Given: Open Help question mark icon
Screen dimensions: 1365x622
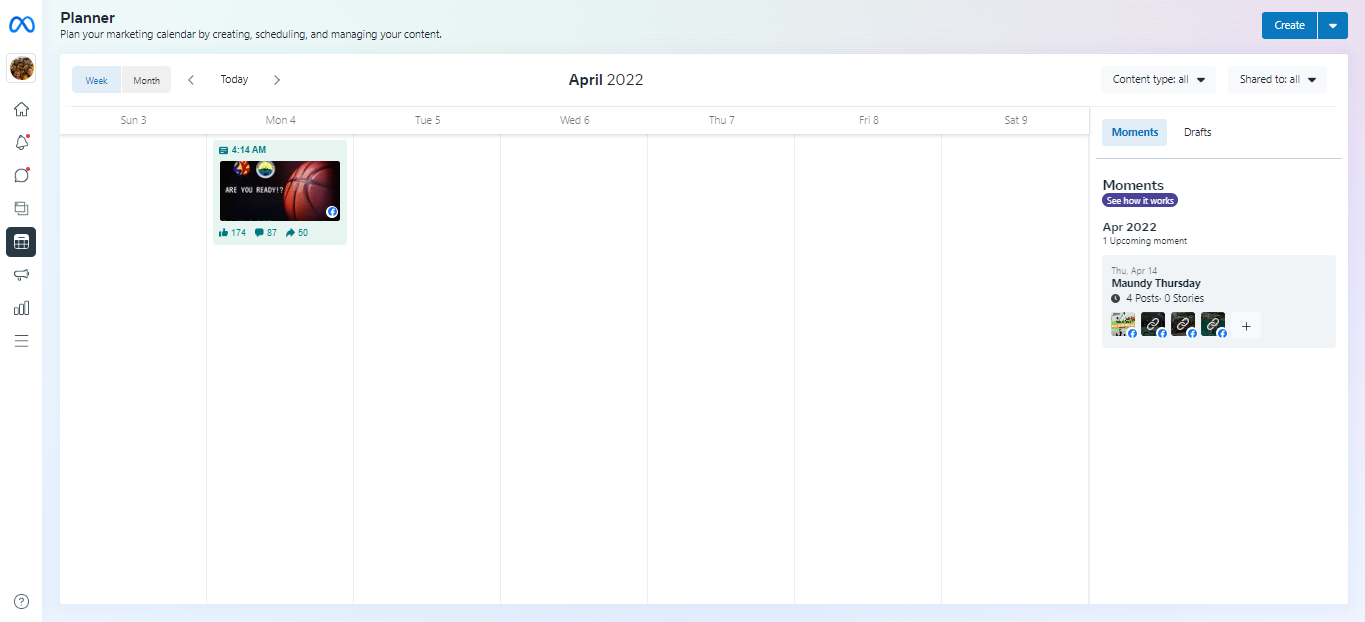Looking at the screenshot, I should click(x=21, y=601).
